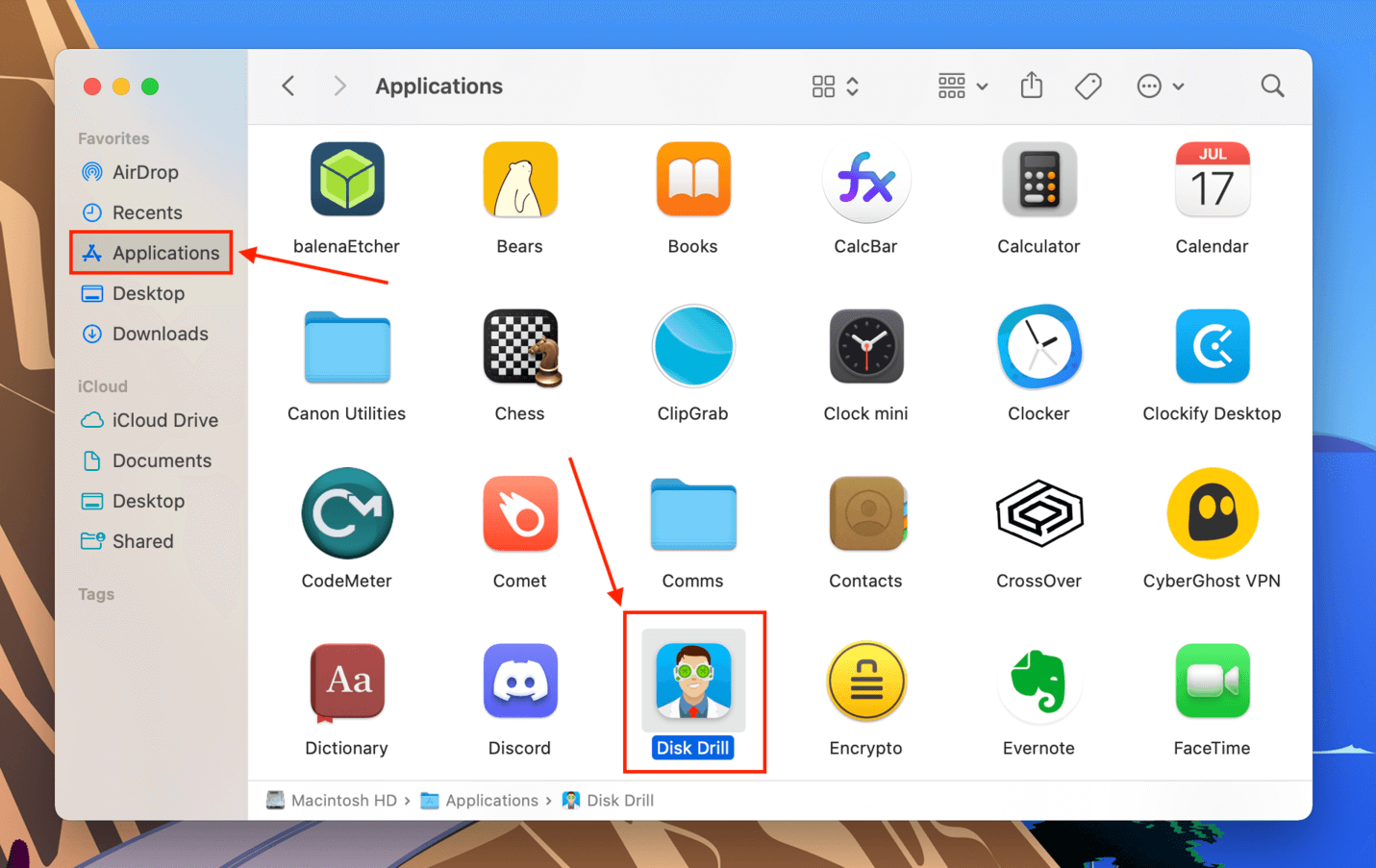Viewport: 1376px width, 868px height.
Task: Open Shared in the sidebar
Action: point(128,541)
